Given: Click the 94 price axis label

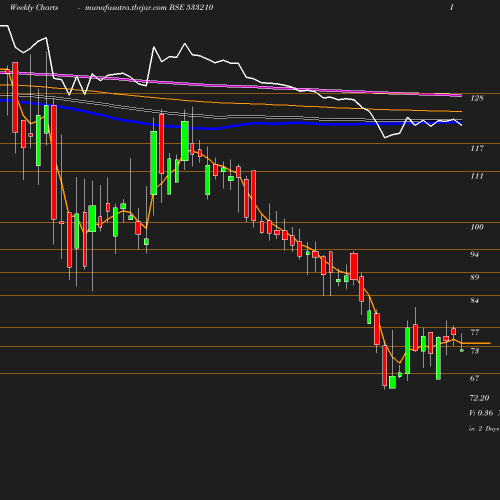Looking at the screenshot, I should click(x=474, y=254).
